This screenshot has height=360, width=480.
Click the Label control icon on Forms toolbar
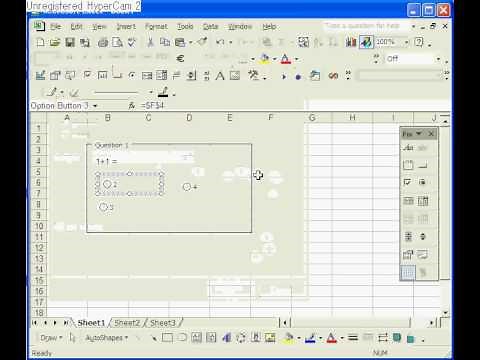coord(408,148)
